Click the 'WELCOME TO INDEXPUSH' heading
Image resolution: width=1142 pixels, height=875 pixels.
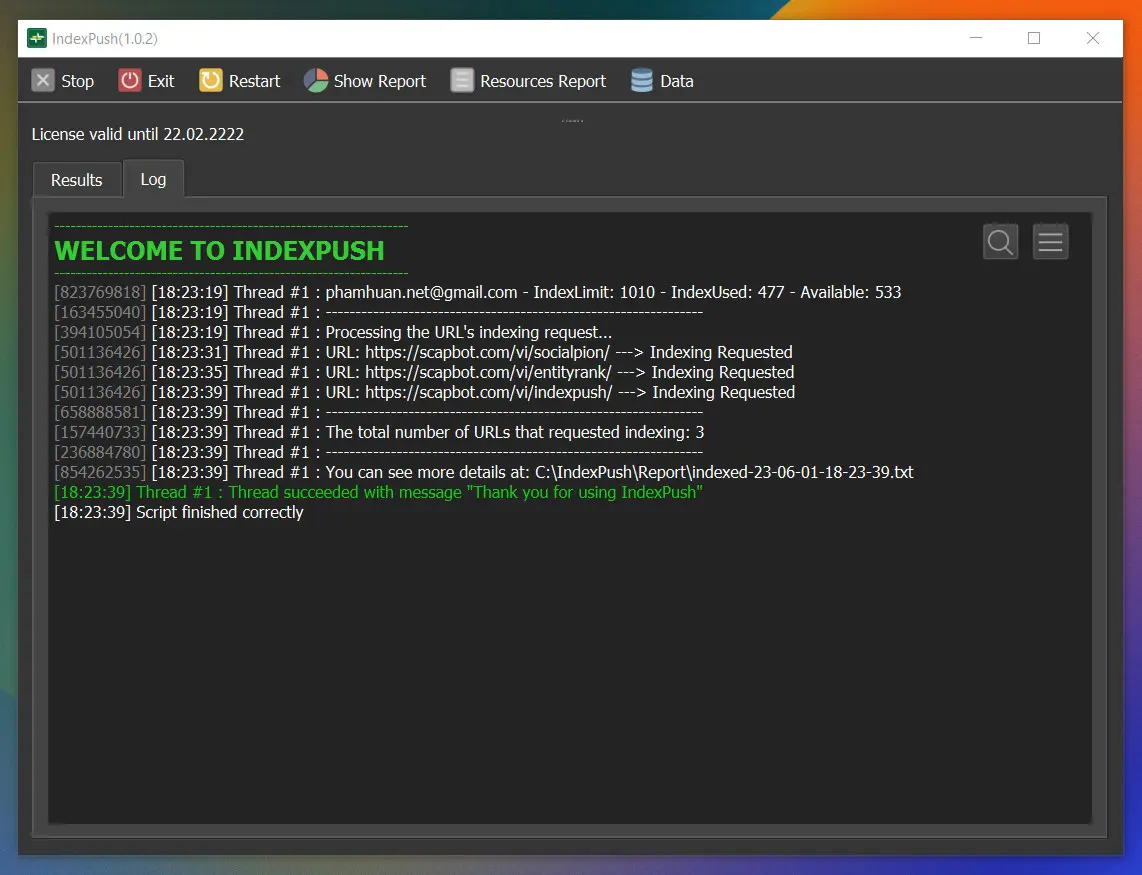tap(219, 251)
